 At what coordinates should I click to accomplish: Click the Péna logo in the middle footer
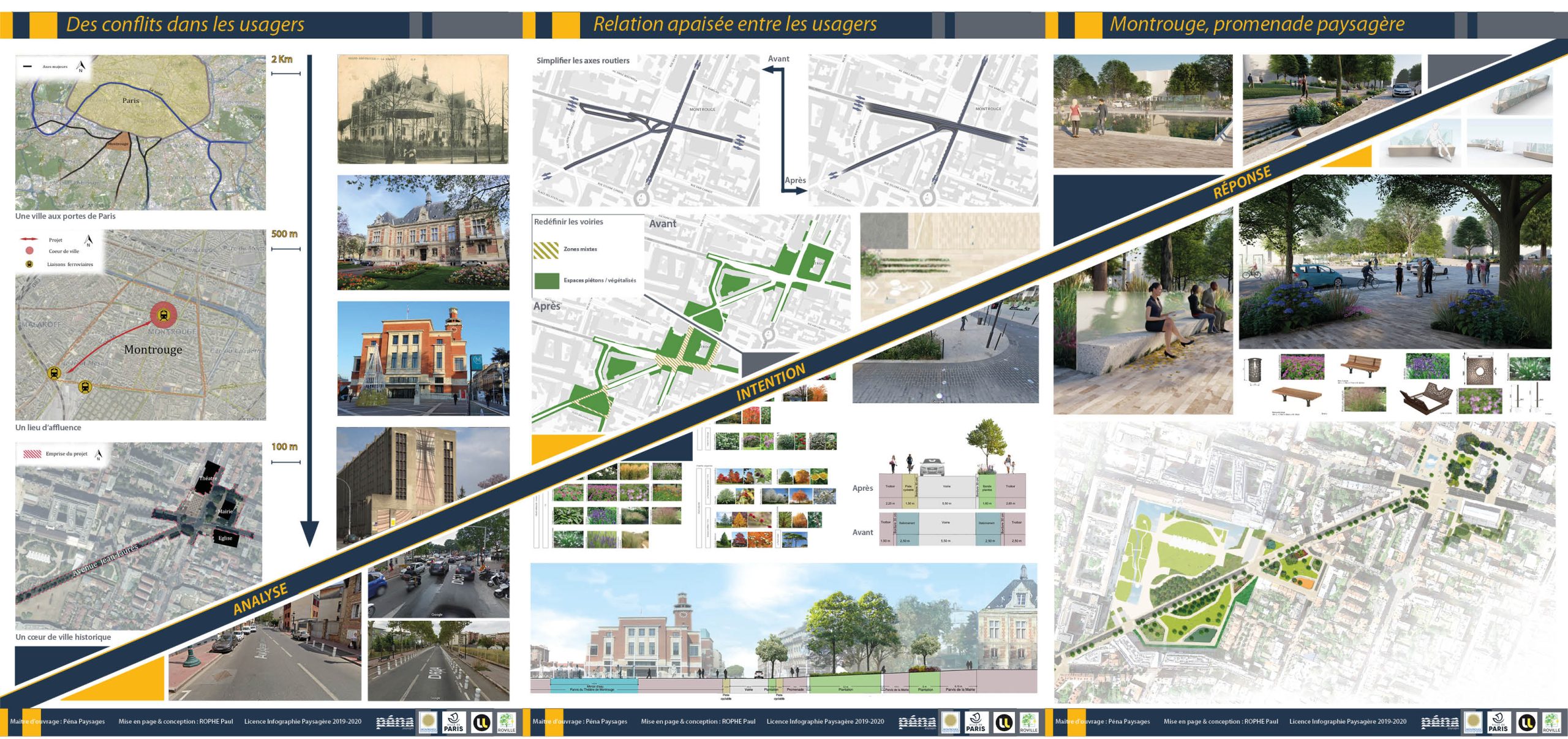pos(917,722)
